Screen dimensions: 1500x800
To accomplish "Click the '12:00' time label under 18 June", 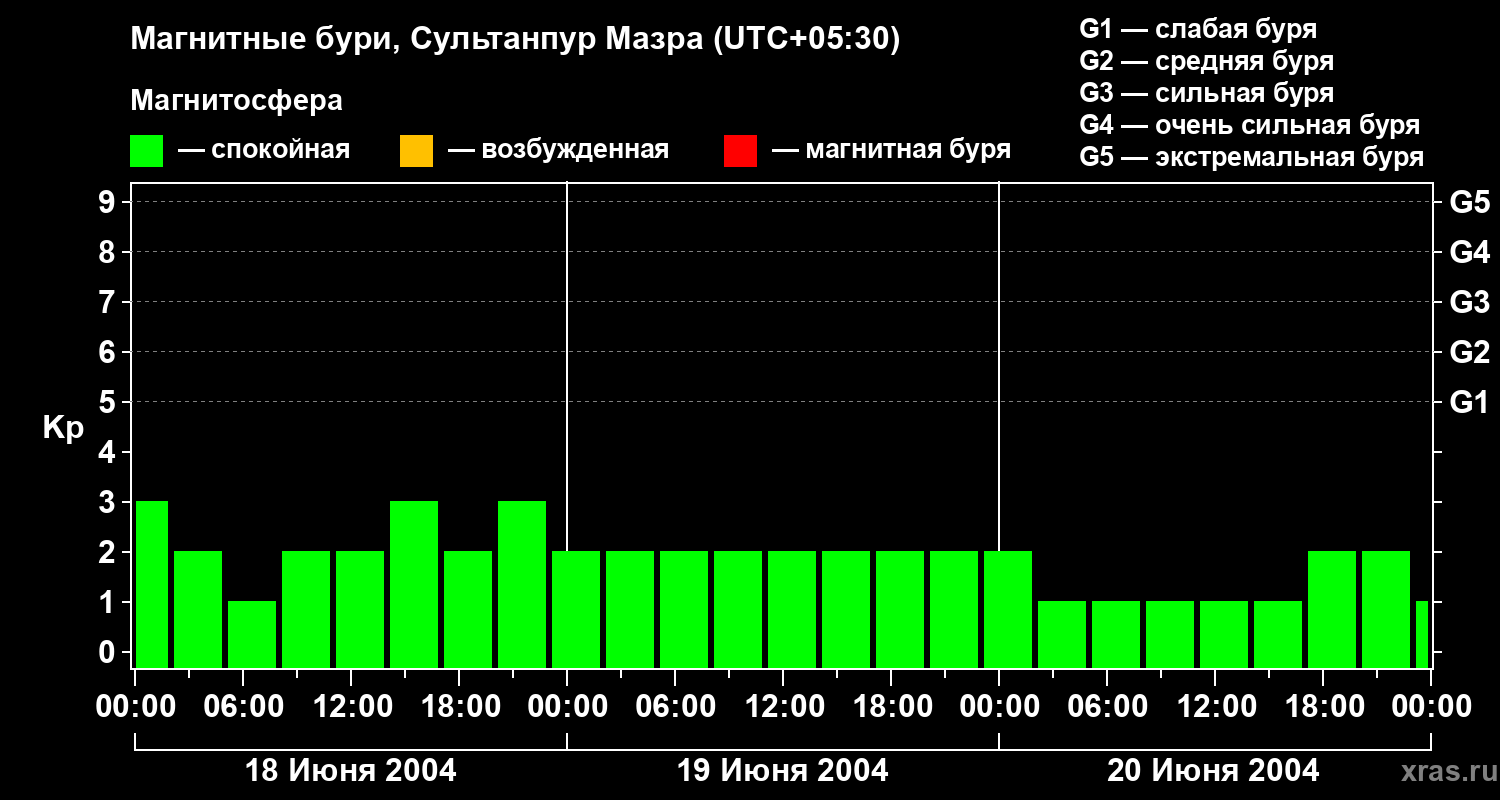I will pyautogui.click(x=351, y=707).
